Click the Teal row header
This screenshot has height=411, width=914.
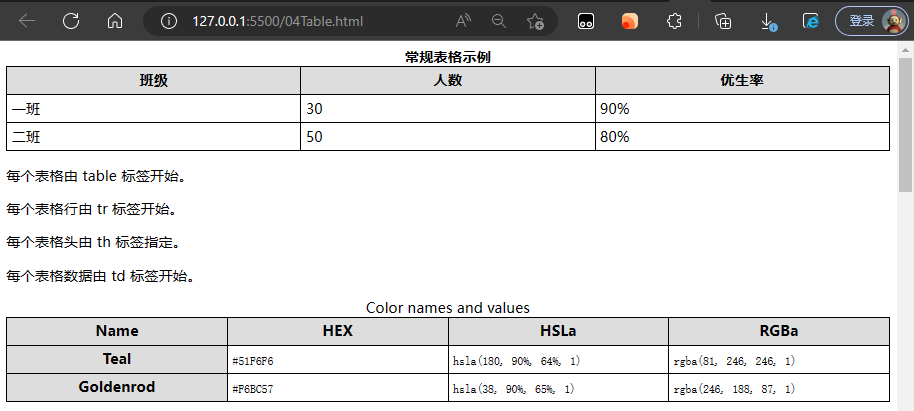117,359
